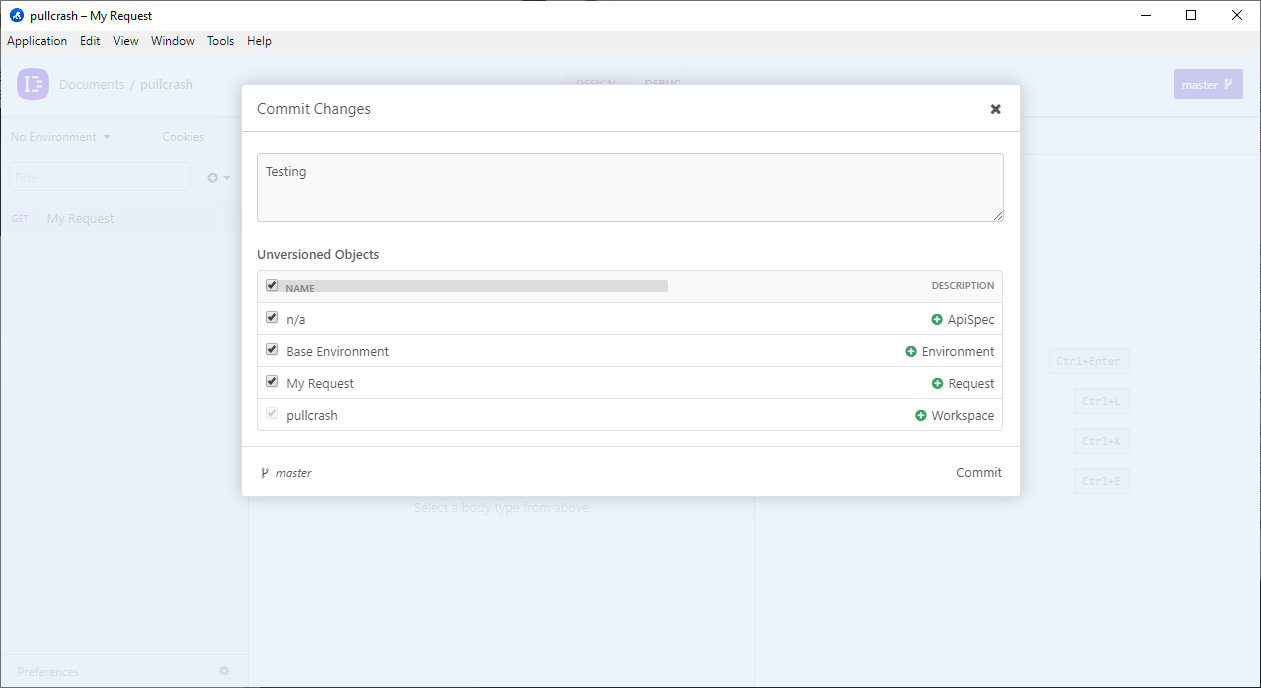Open Preferences at the bottom left
The height and width of the screenshot is (688, 1261).
48,672
